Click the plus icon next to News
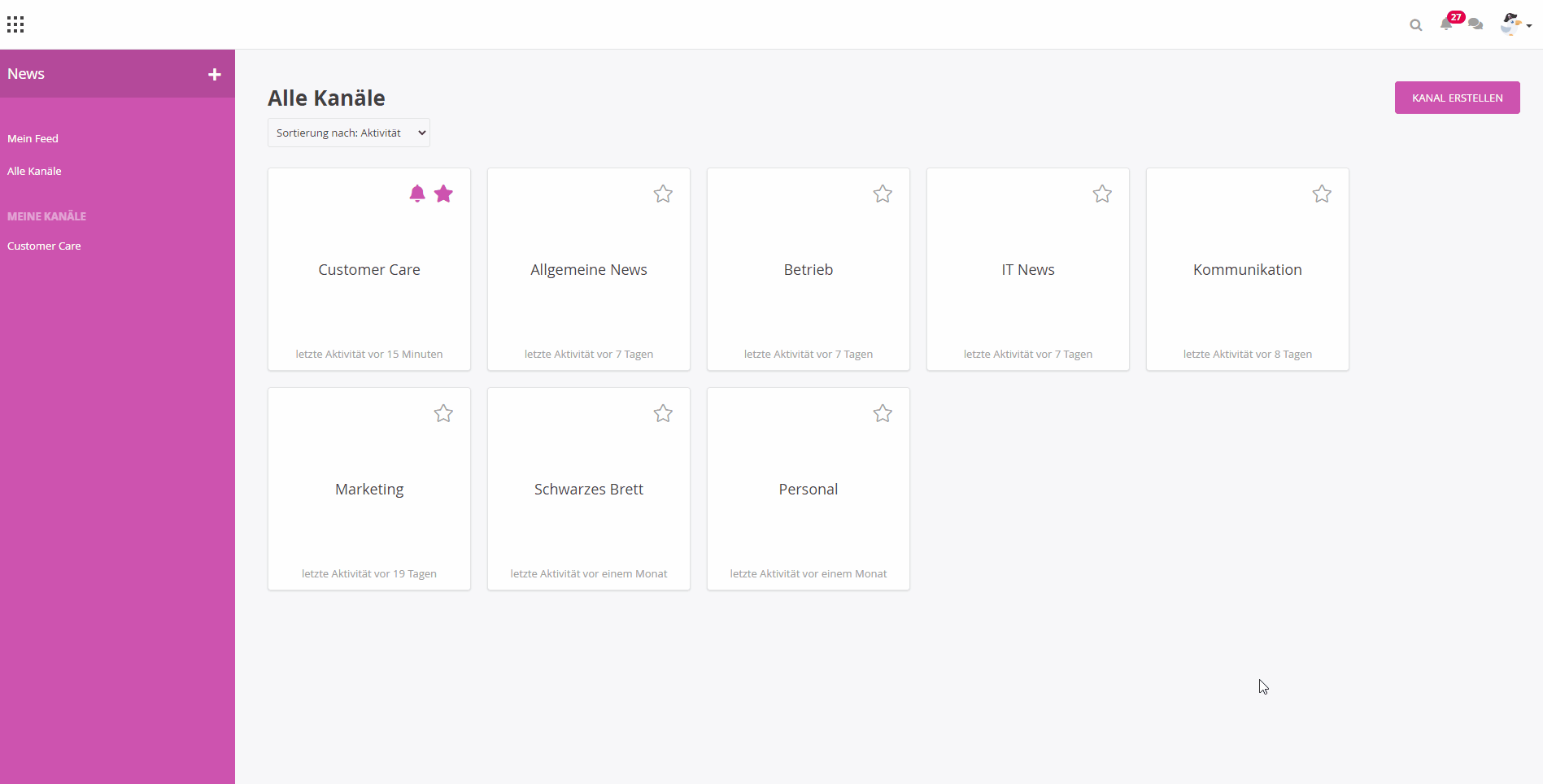 pyautogui.click(x=215, y=74)
